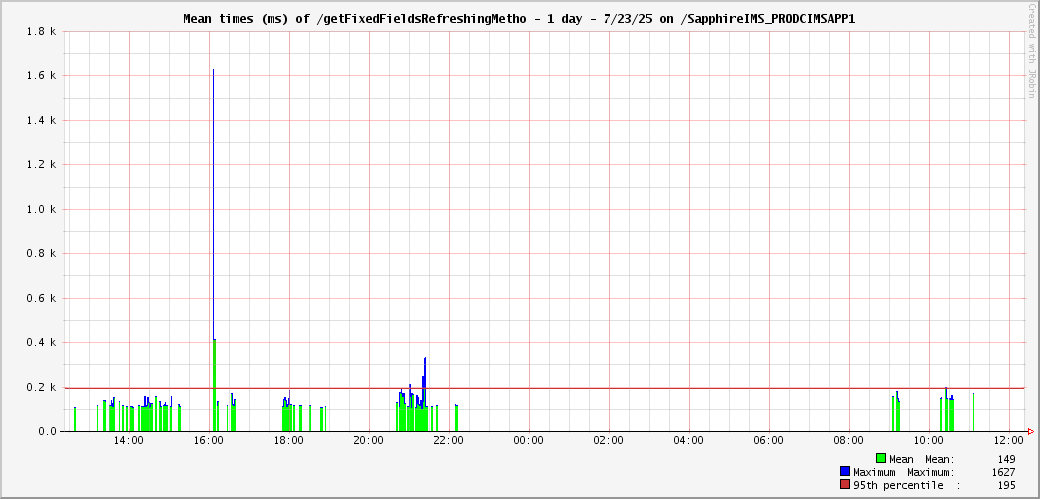The height and width of the screenshot is (499, 1040).
Task: Click the tall blue maximum spike after 16:00
Action: (x=214, y=204)
